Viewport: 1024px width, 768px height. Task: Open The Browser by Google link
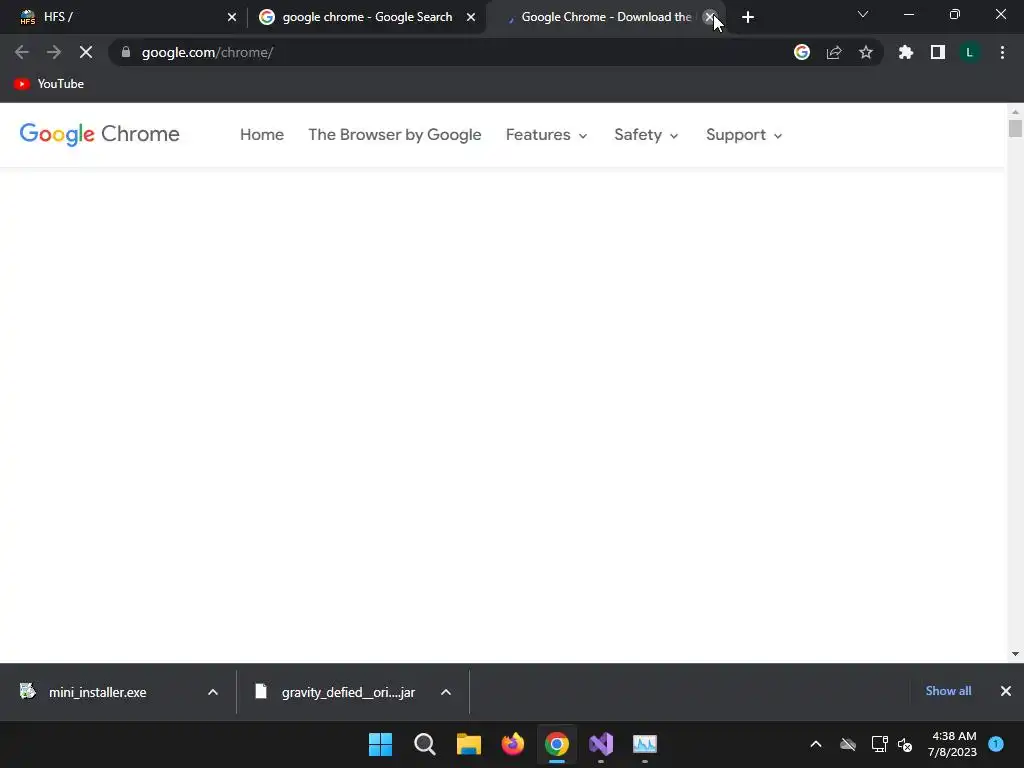[x=394, y=135]
